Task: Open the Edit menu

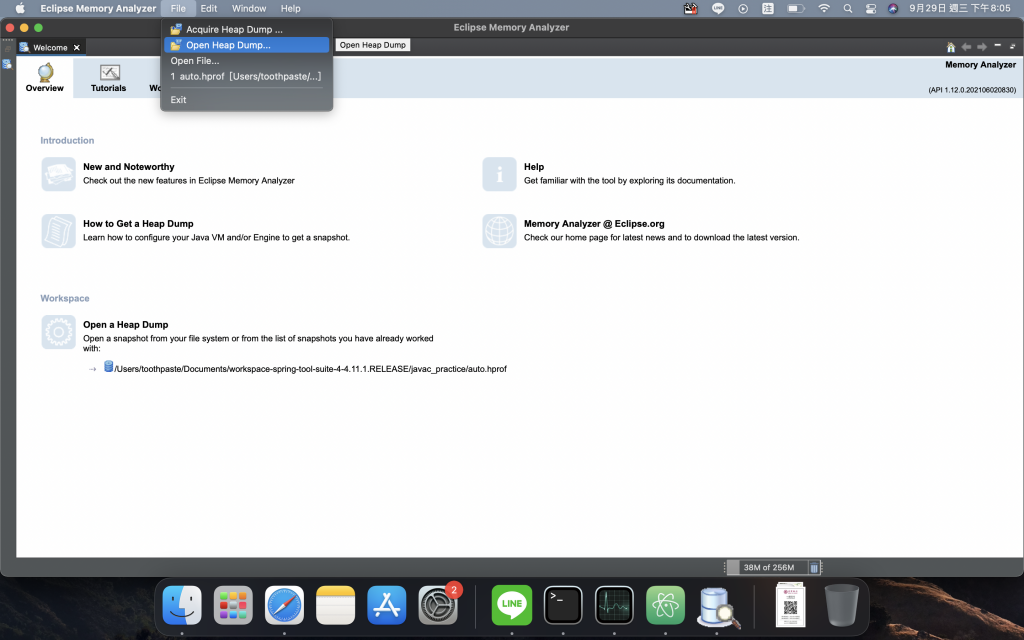Action: click(x=209, y=8)
